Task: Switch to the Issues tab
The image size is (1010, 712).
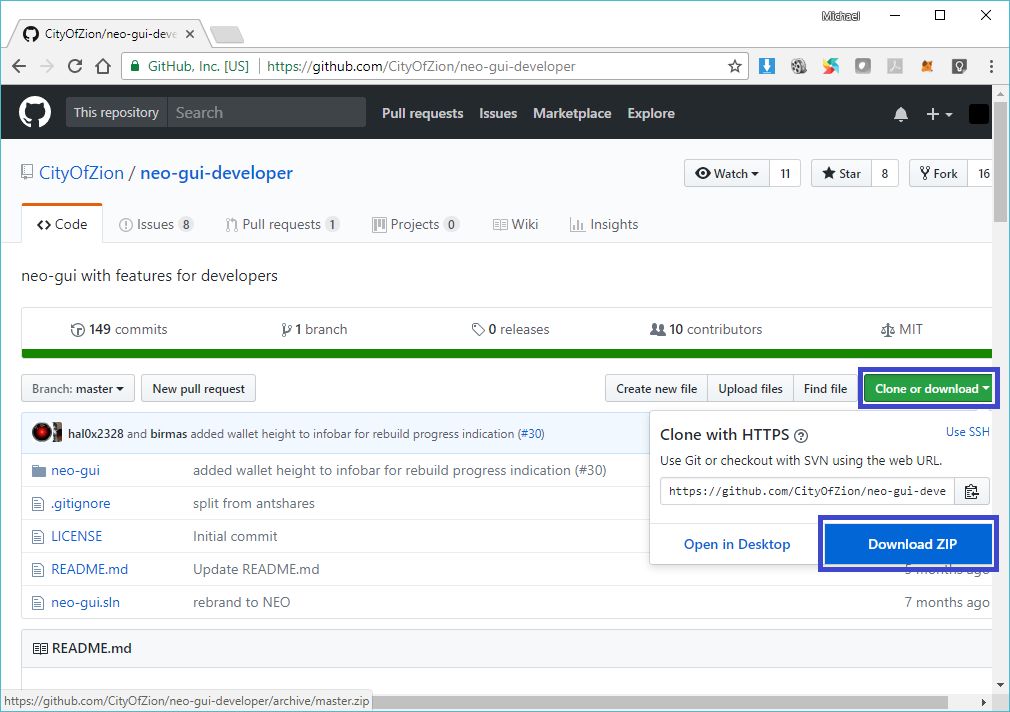Action: click(x=155, y=224)
